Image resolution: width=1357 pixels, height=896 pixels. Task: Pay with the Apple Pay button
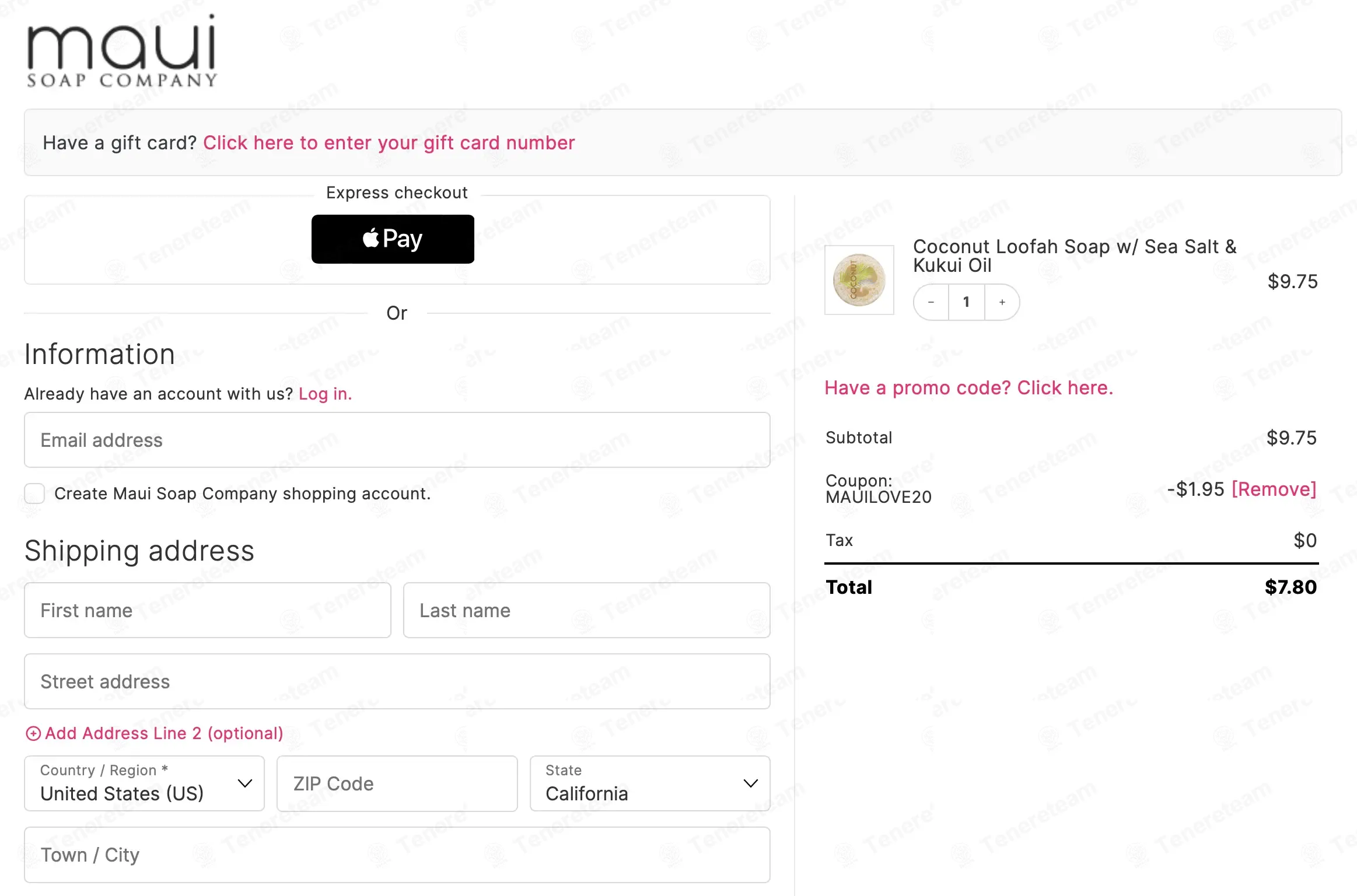point(393,239)
